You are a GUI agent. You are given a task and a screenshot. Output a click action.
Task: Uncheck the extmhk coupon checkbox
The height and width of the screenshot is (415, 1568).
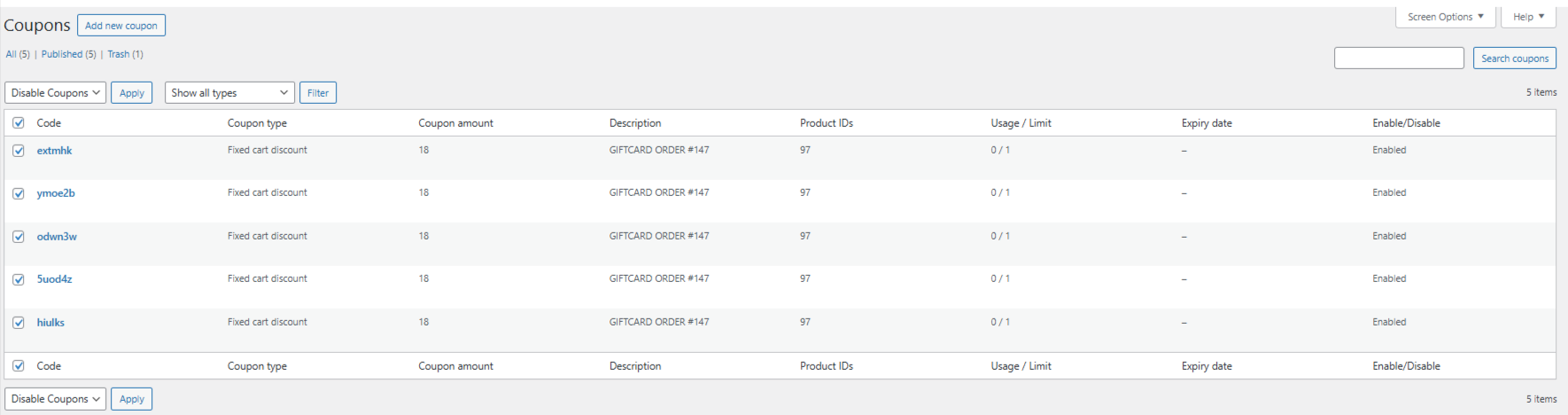coord(19,151)
